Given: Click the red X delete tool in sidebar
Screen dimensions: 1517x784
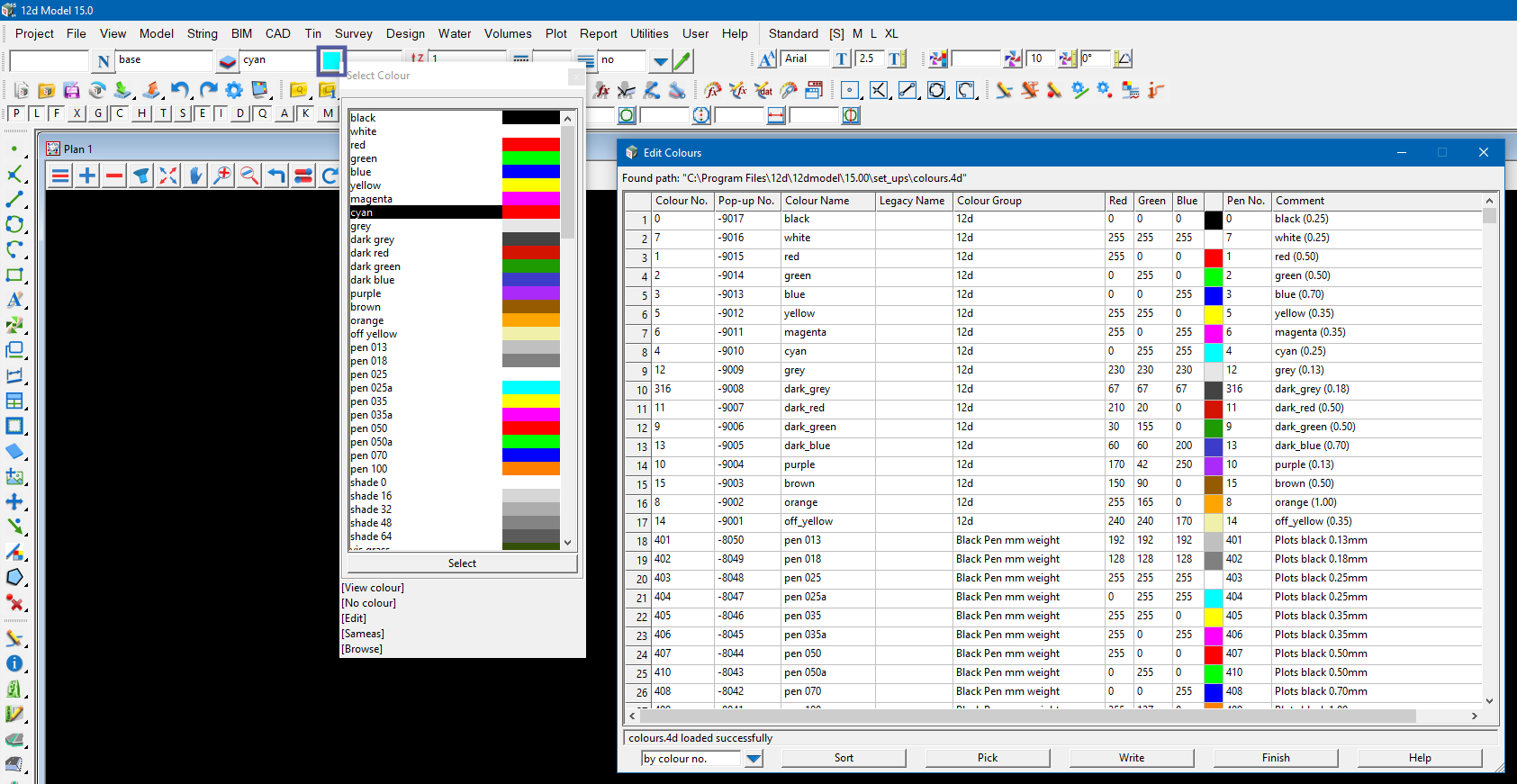Looking at the screenshot, I should 14,602.
